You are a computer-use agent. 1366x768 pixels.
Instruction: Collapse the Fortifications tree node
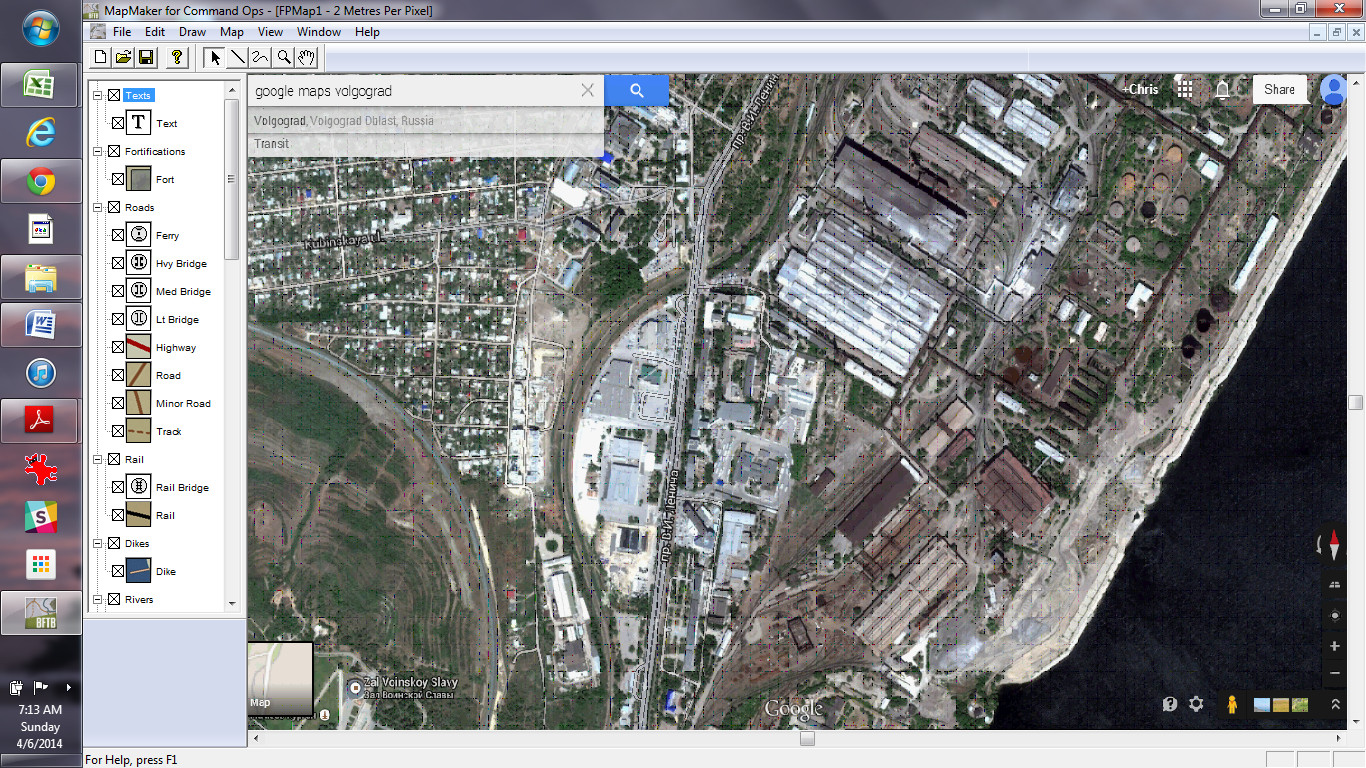point(98,152)
